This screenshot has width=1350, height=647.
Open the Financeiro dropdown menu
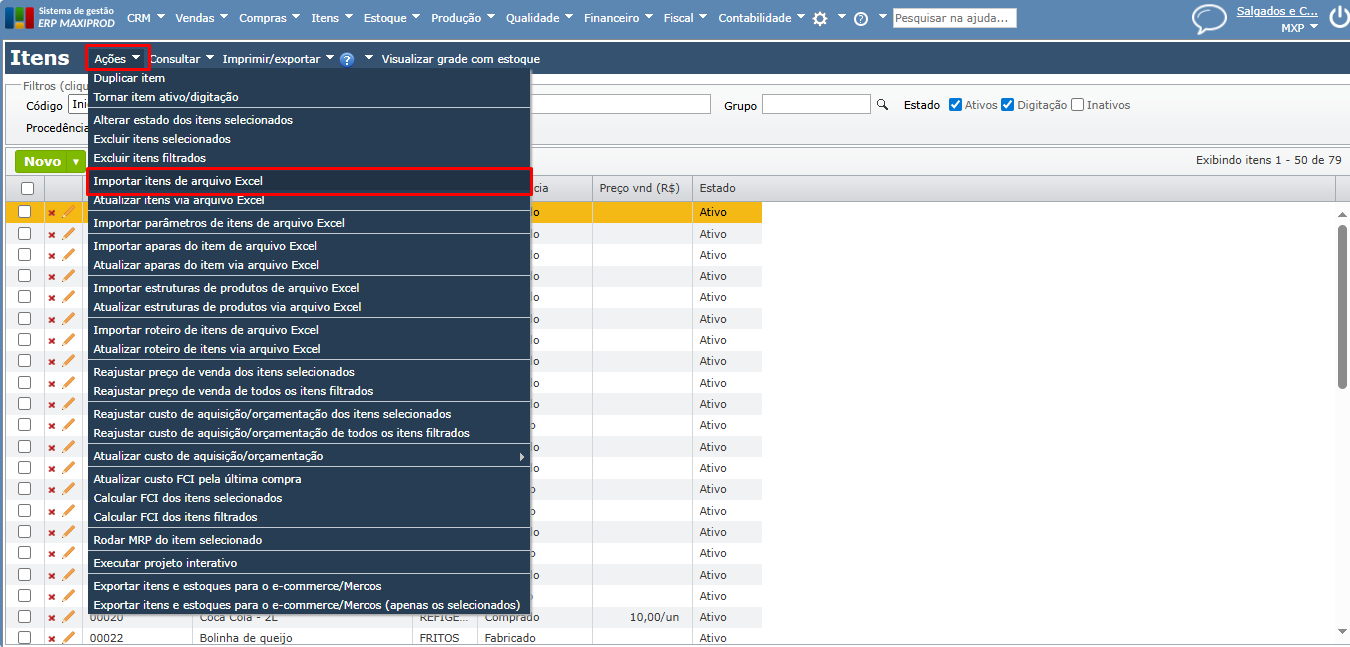pos(617,18)
